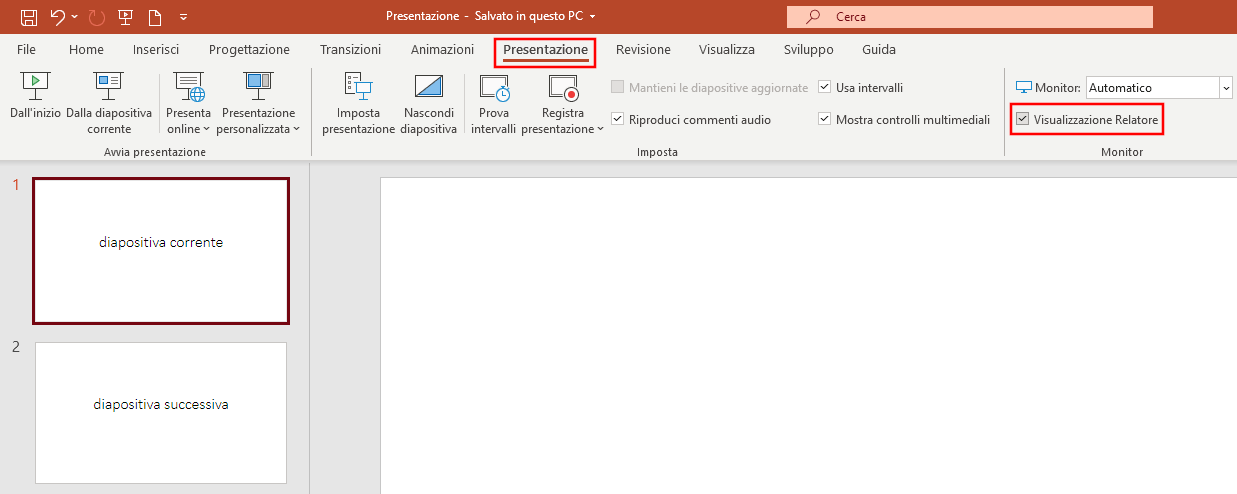The height and width of the screenshot is (494, 1237).
Task: Undo the last action
Action: (58, 17)
